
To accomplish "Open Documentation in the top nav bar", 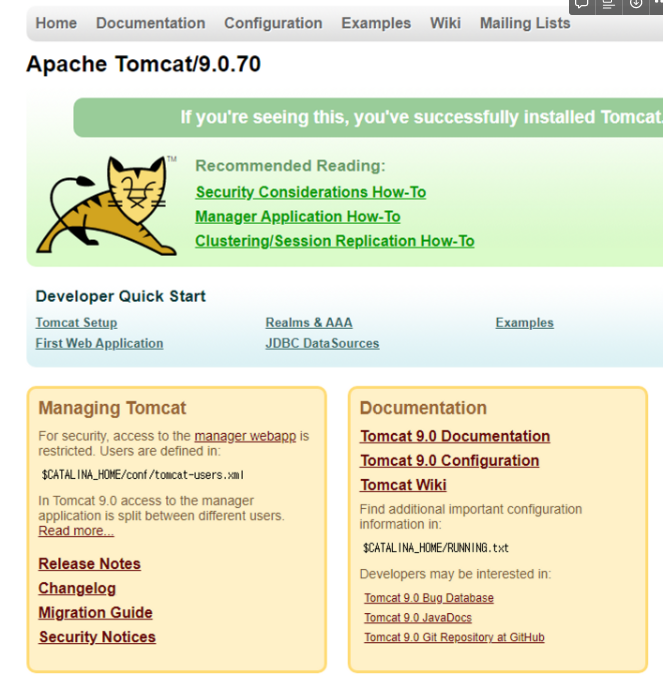I will coord(150,23).
